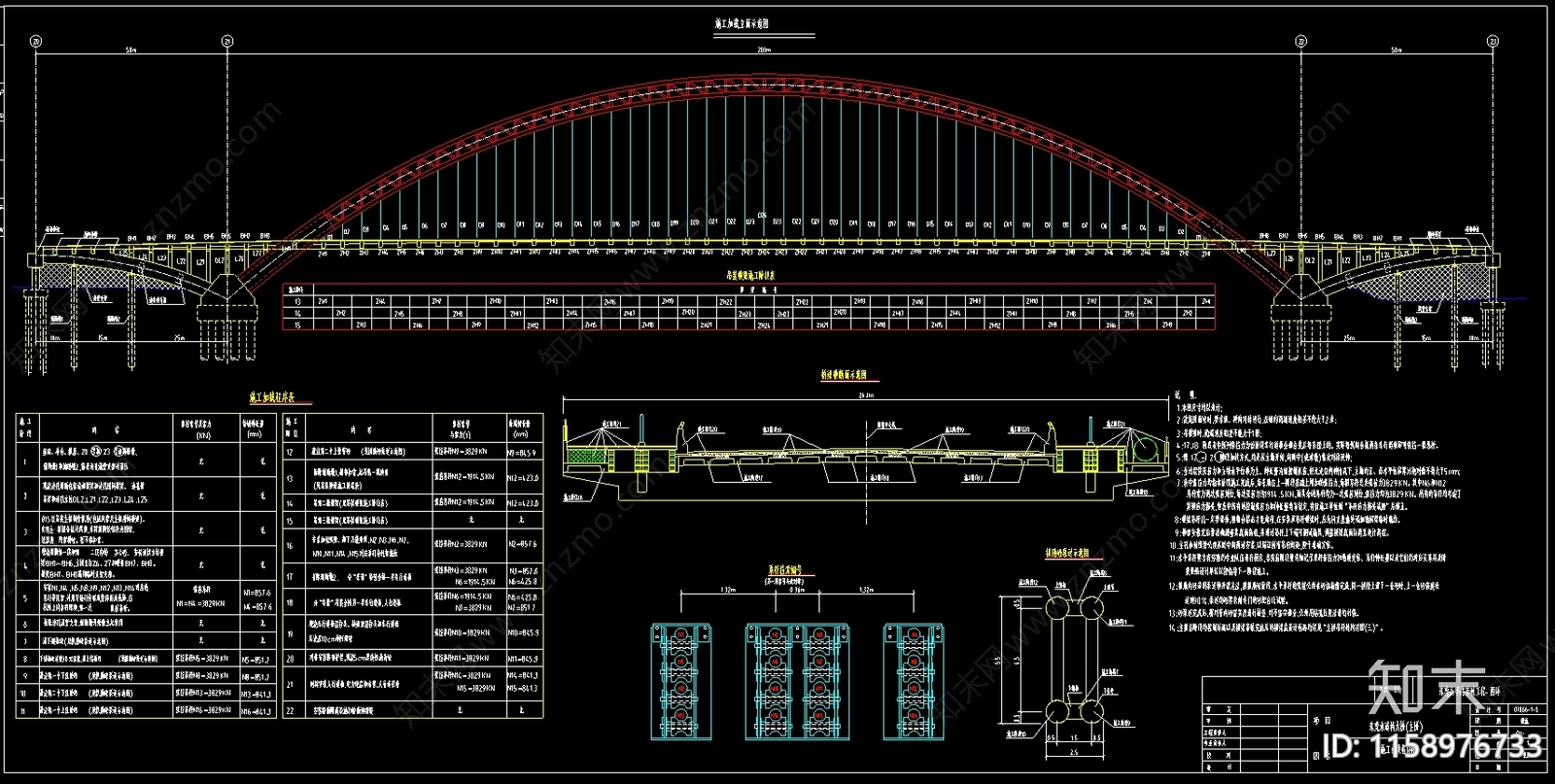1555x784 pixels.
Task: Select 25m dimension at left abutment
Action: point(180,337)
